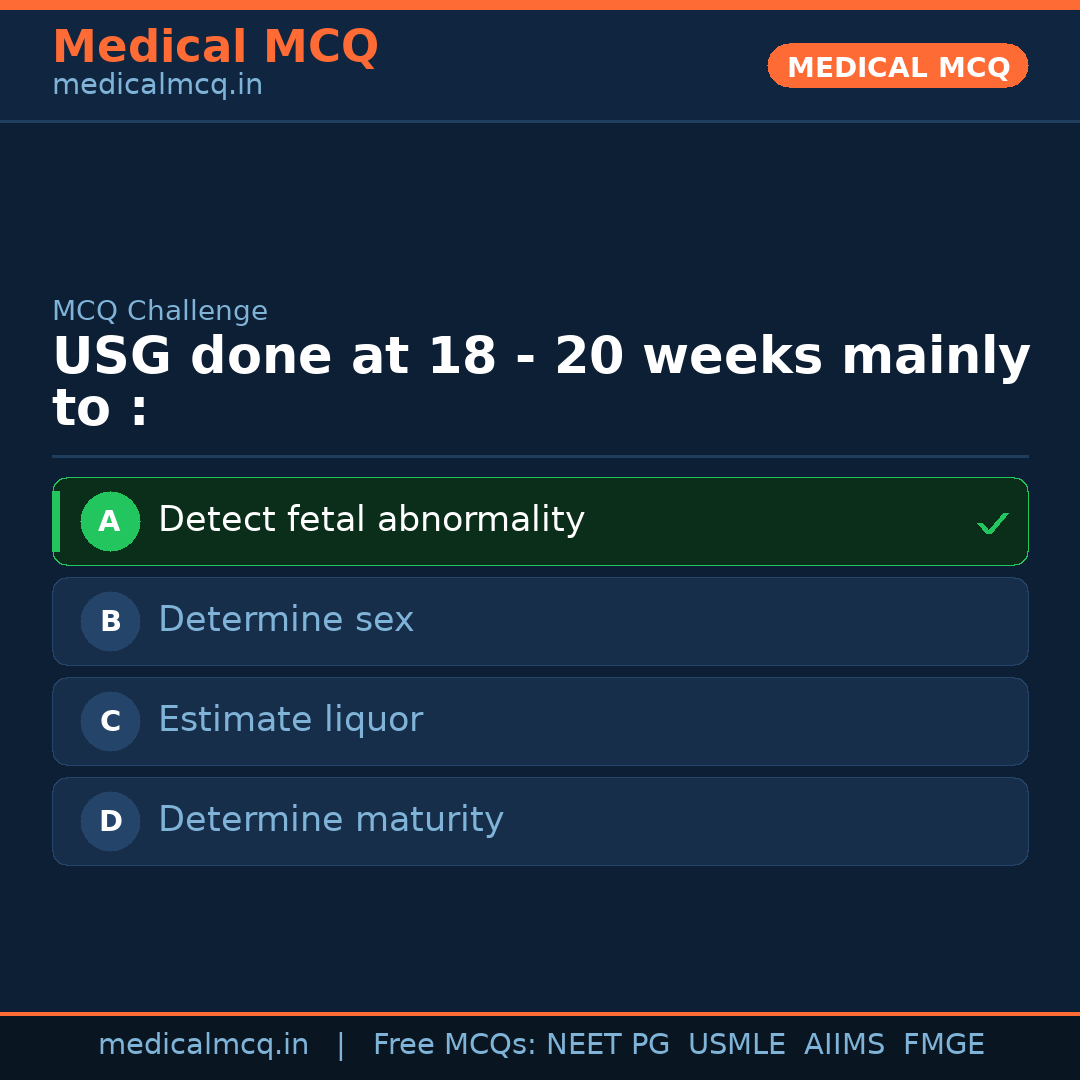
Task: Click the question text about USG weeks
Action: tap(540, 380)
